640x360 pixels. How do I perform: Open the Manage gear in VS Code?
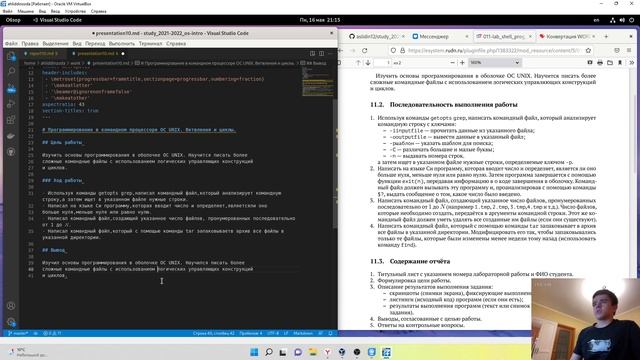coord(11,322)
